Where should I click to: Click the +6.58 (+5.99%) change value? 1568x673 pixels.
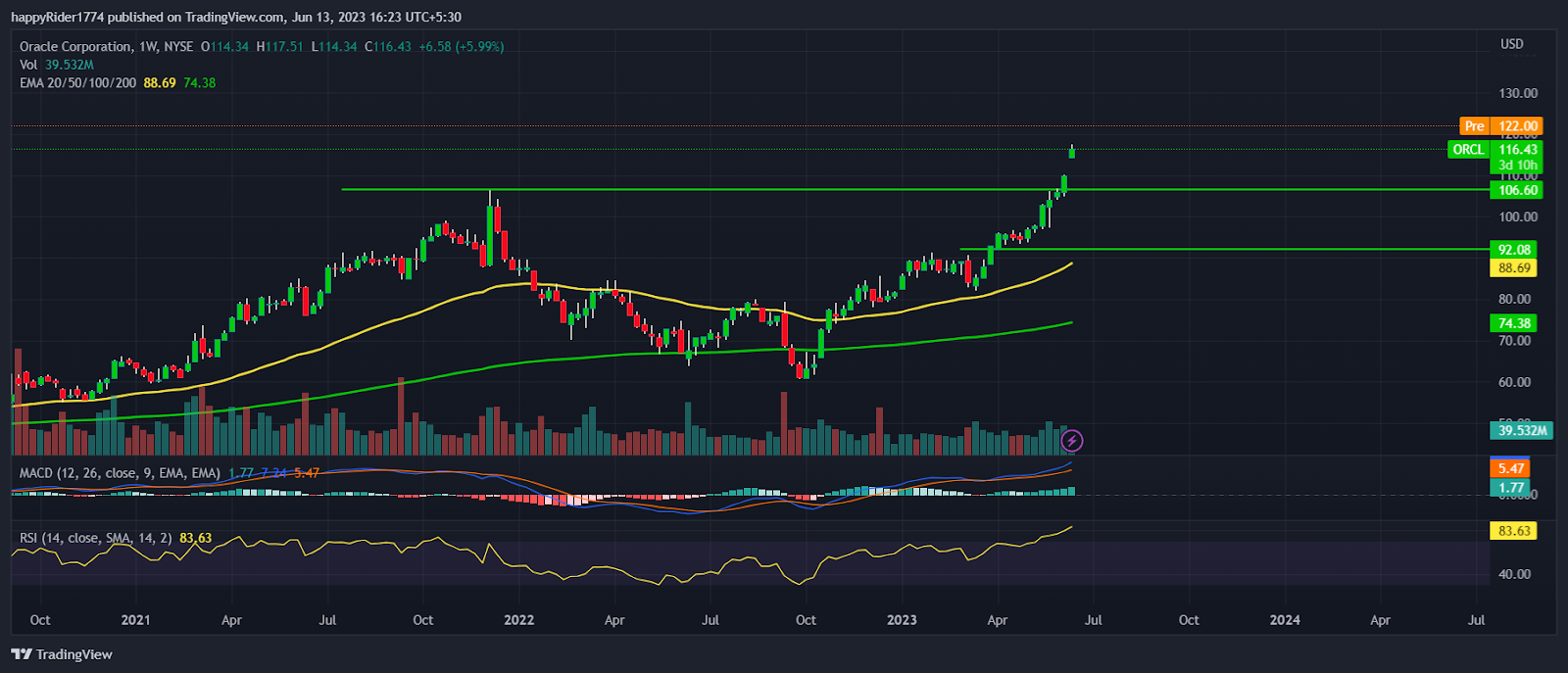coord(461,46)
